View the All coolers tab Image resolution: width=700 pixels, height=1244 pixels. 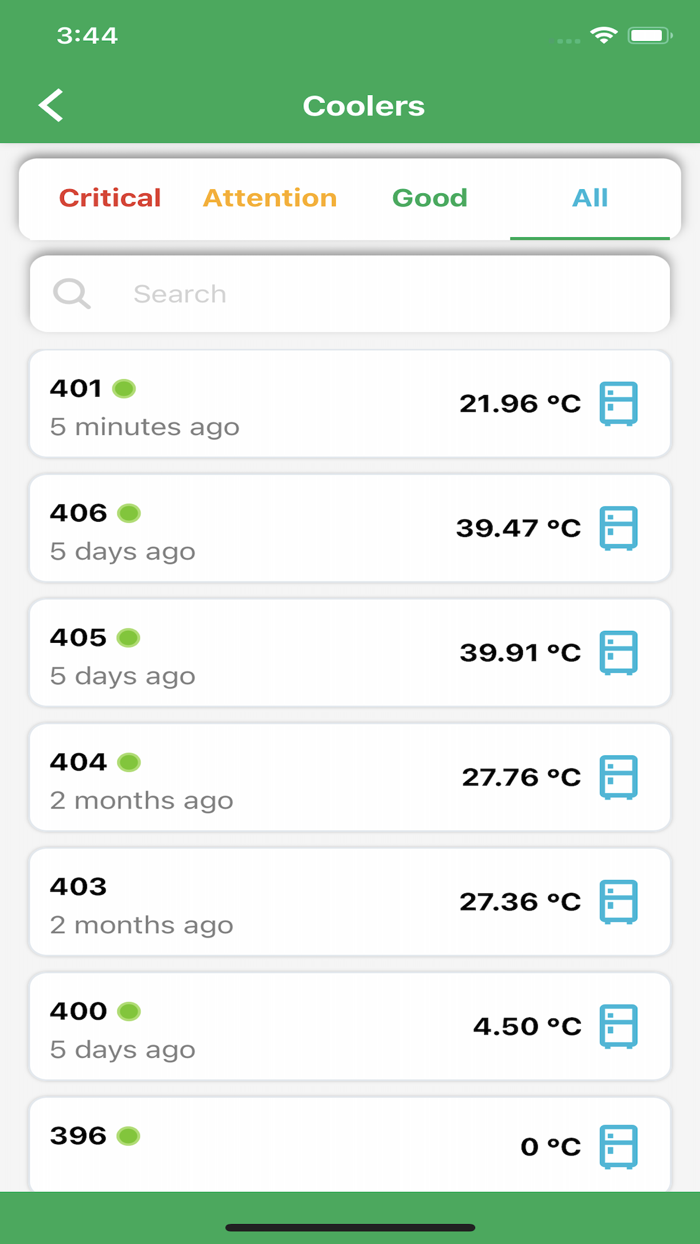coord(590,198)
